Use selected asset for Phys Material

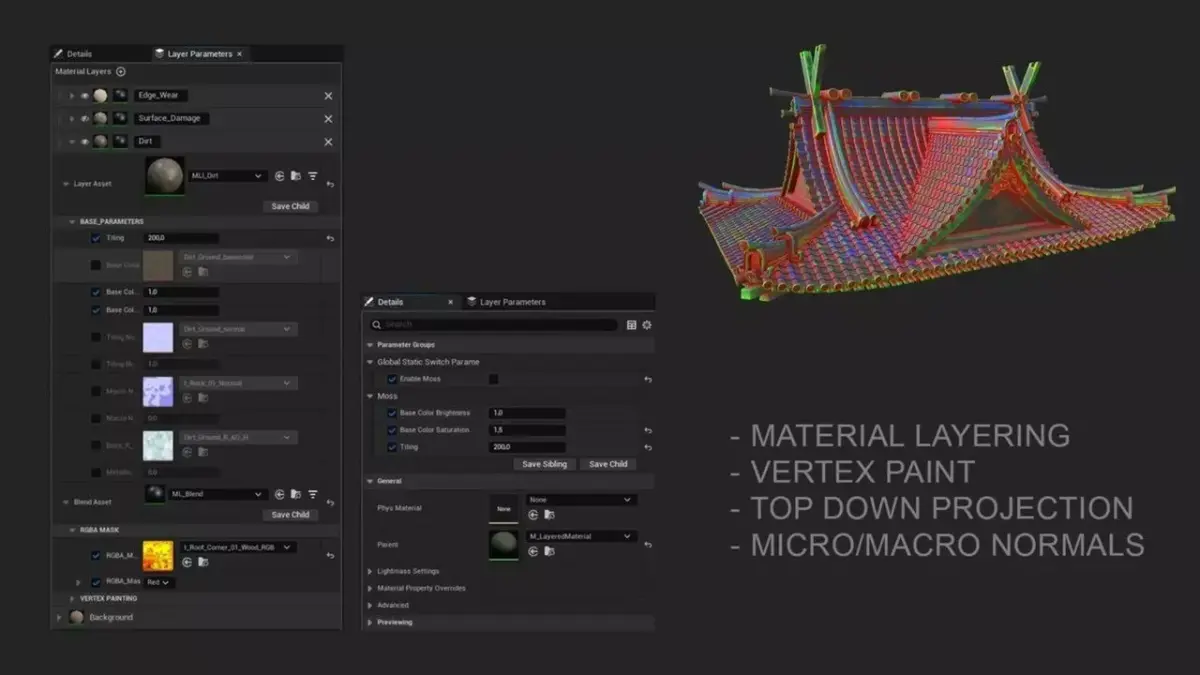pyautogui.click(x=533, y=514)
